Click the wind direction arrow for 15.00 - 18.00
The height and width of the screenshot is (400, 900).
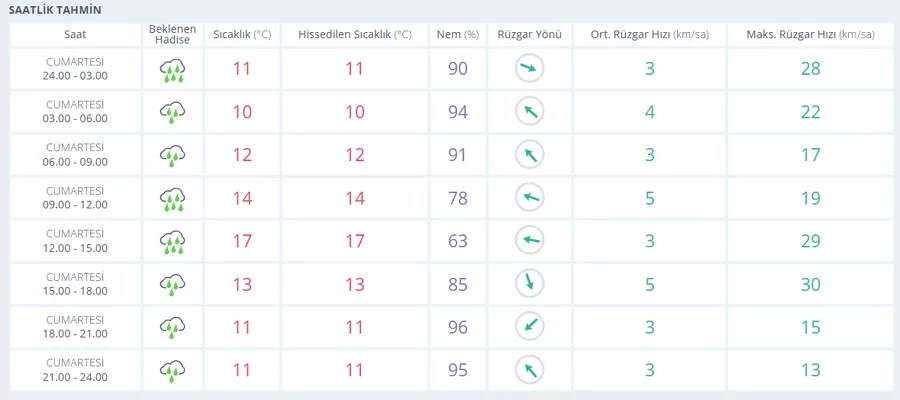coord(529,284)
